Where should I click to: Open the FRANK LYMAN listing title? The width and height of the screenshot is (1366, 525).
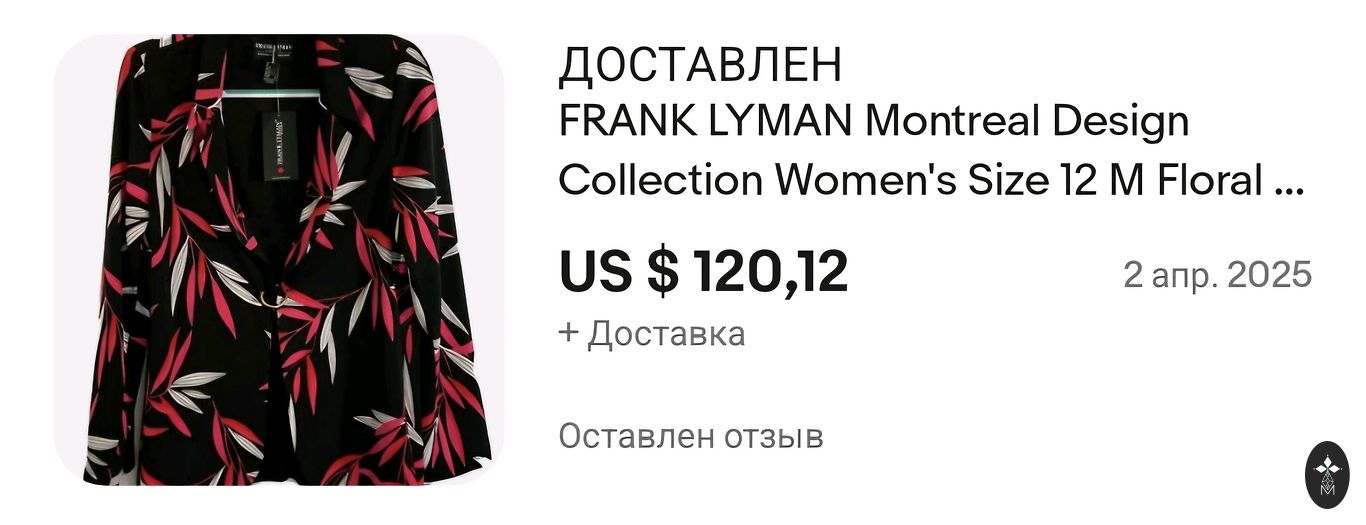click(932, 151)
